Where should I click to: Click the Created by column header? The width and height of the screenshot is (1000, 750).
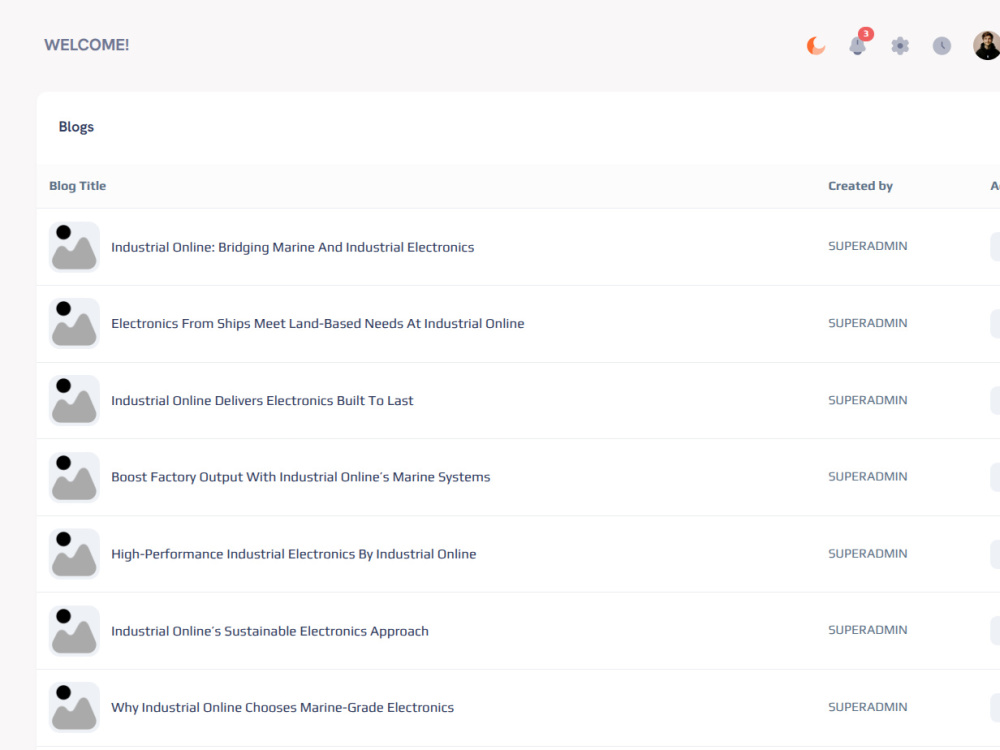[860, 186]
